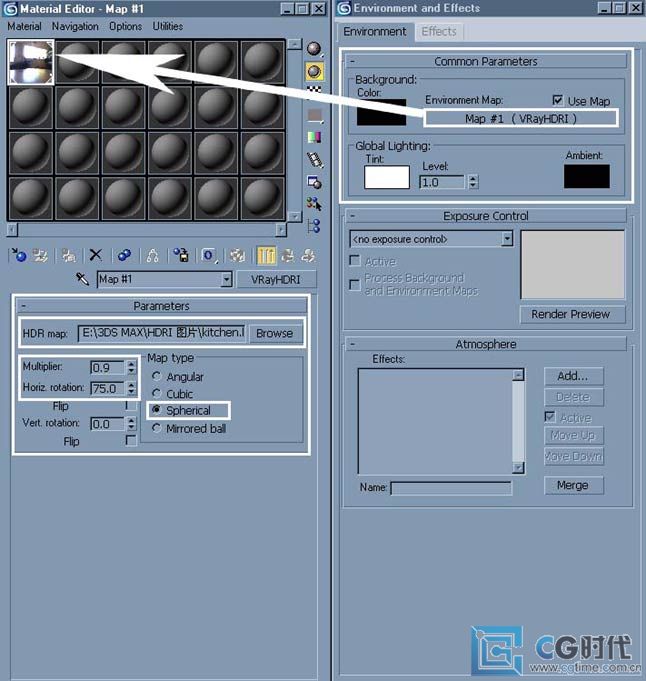The width and height of the screenshot is (646, 681).
Task: Collapse the Common Parameters rollout
Action: point(486,61)
